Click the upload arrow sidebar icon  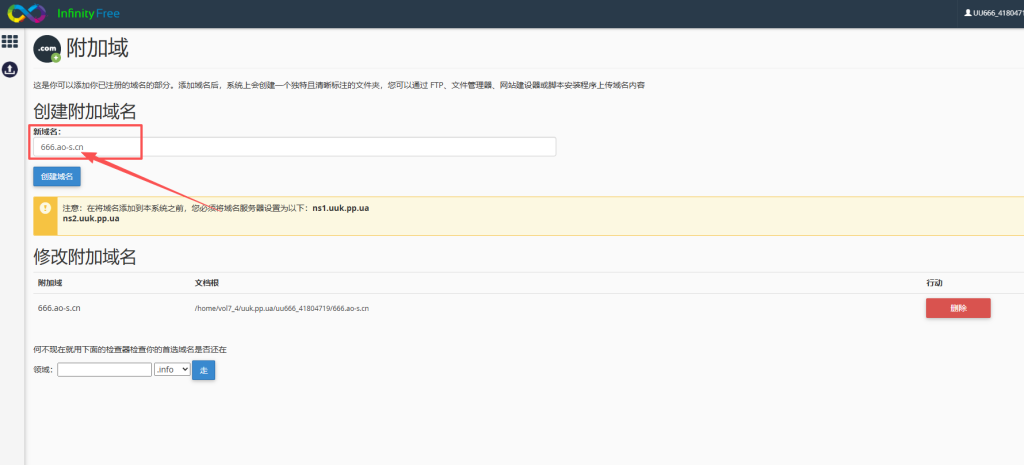(10, 69)
